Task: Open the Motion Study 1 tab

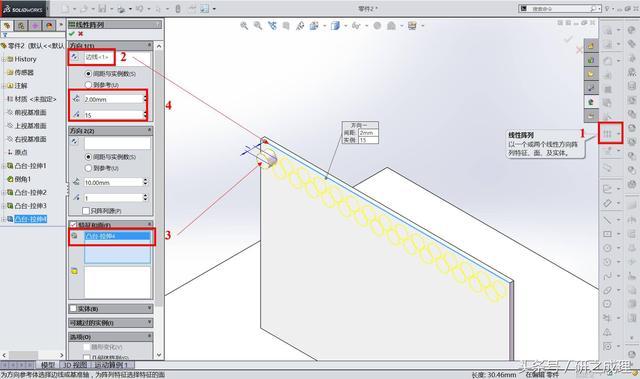Action: [x=112, y=365]
